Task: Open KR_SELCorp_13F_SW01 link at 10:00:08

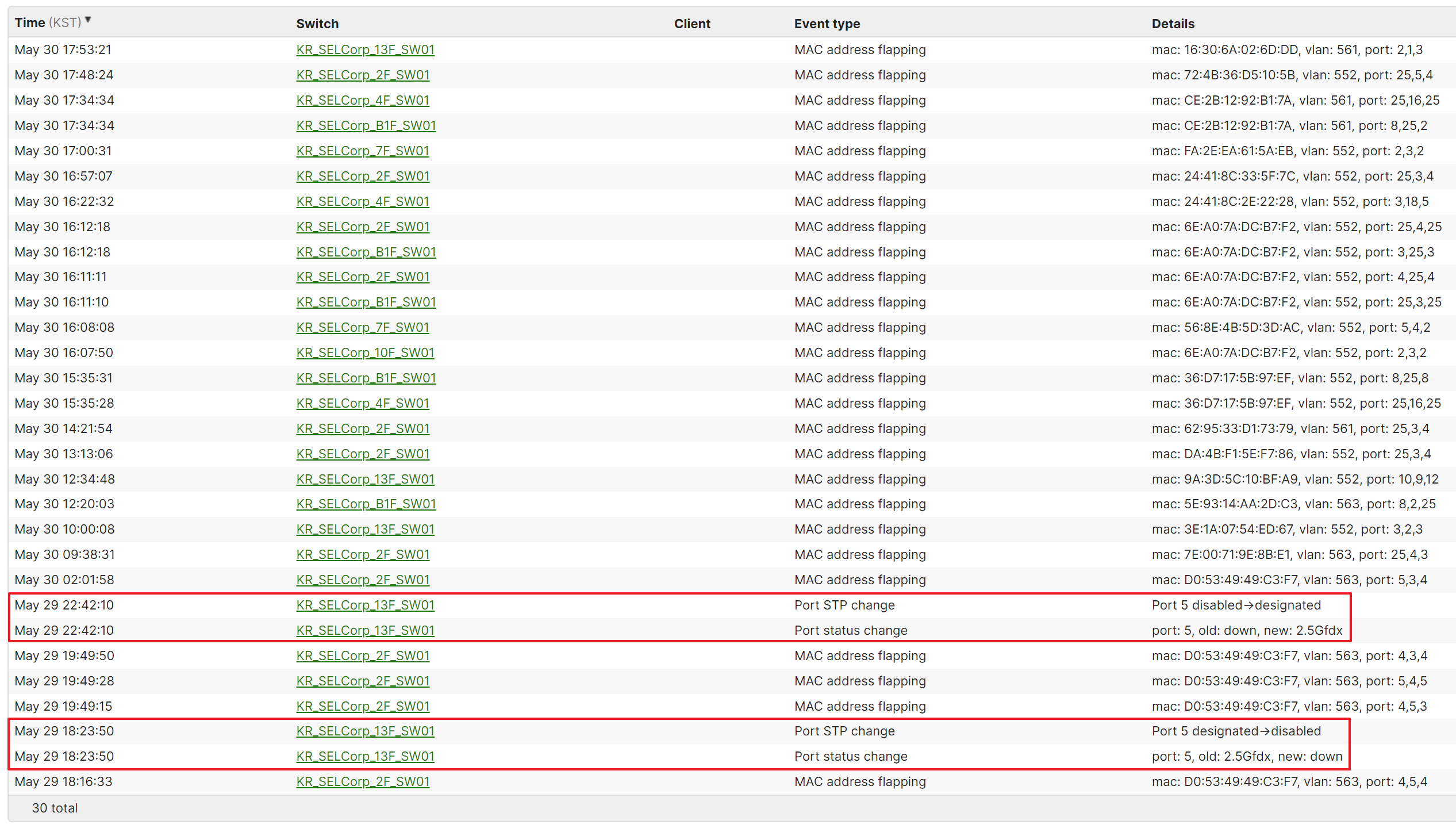Action: pos(365,529)
